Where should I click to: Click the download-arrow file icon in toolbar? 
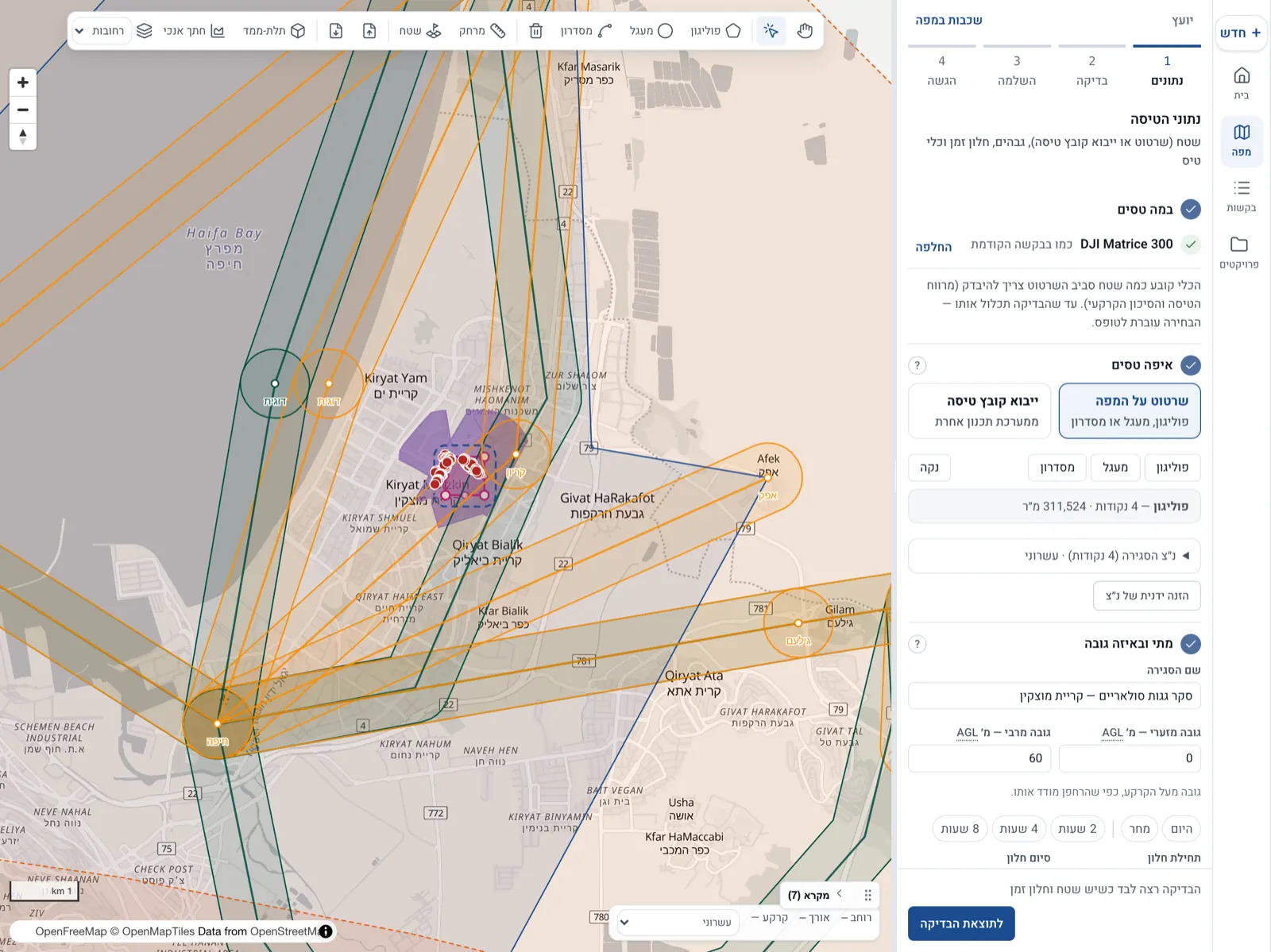click(x=336, y=31)
